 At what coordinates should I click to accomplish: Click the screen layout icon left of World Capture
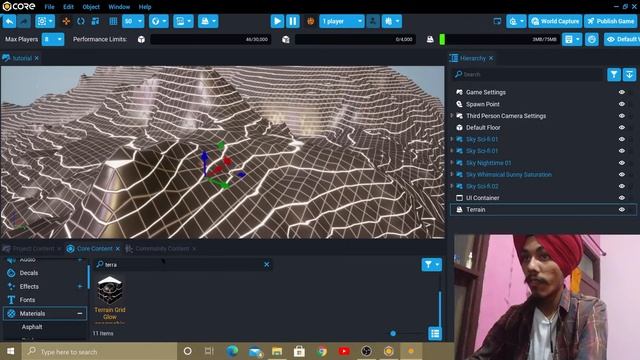497,21
